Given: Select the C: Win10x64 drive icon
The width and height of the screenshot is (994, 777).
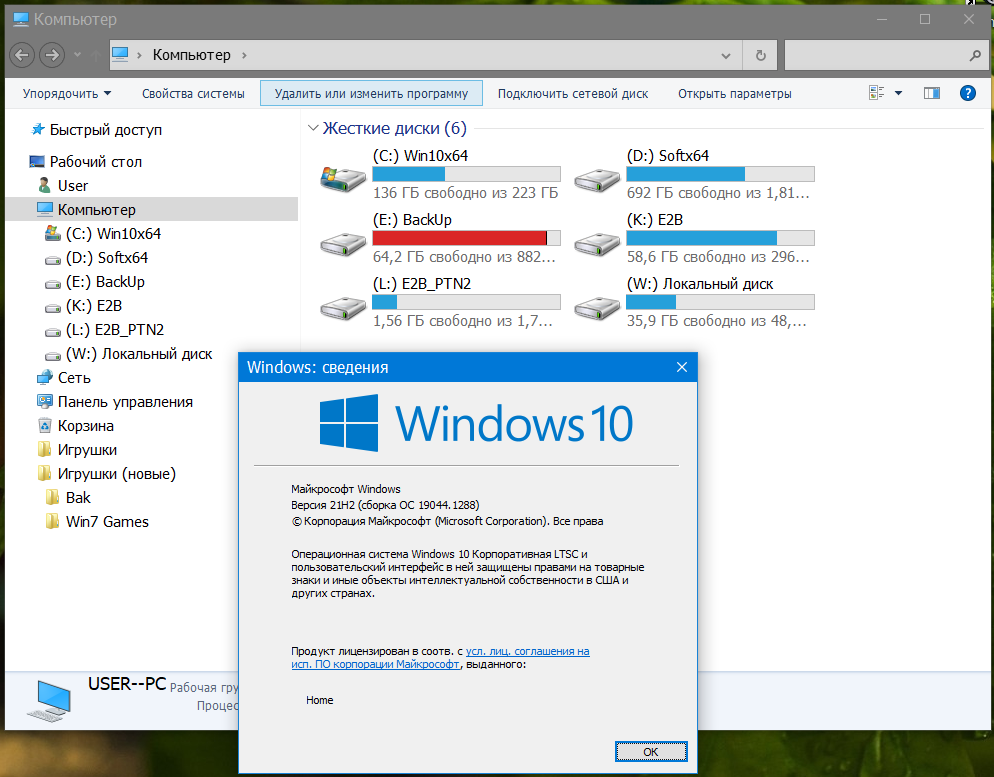Looking at the screenshot, I should coord(342,179).
